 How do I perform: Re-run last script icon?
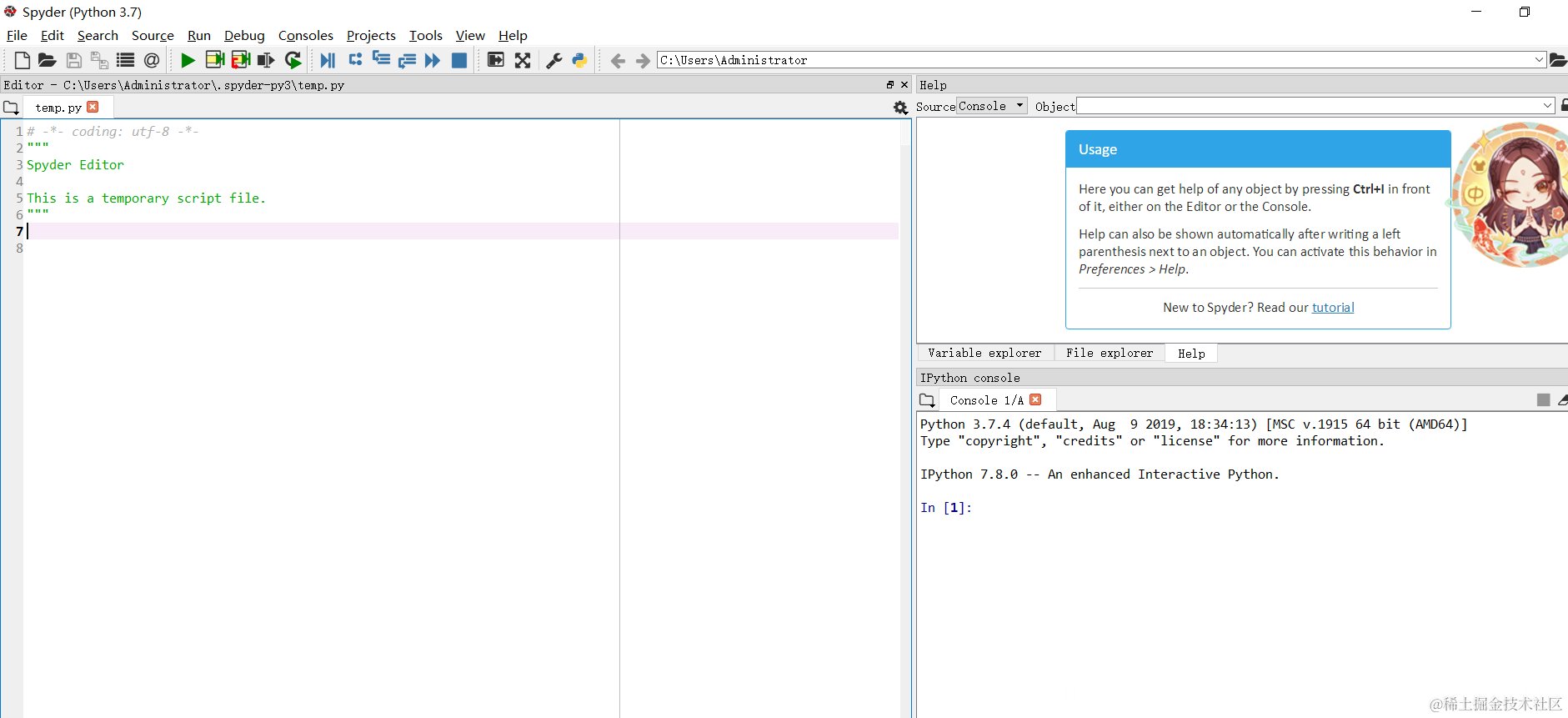[x=293, y=60]
